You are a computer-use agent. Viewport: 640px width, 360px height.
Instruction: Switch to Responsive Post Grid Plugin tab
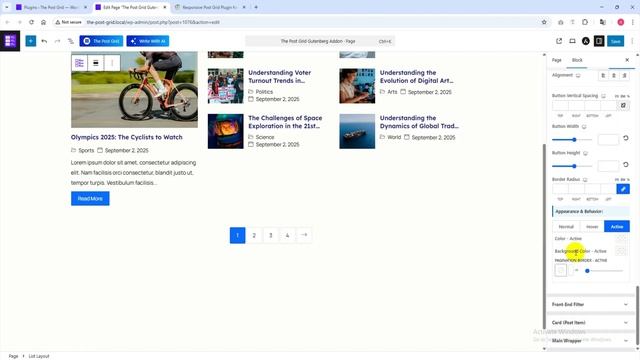(x=210, y=7)
